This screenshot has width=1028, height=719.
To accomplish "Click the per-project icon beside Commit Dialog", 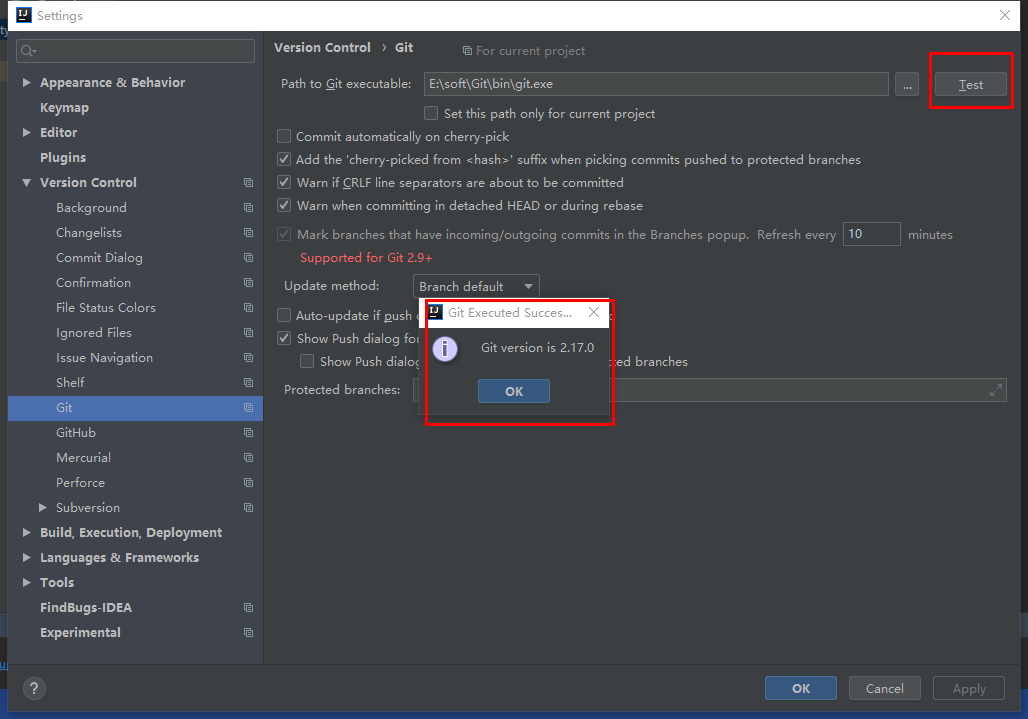I will pos(248,258).
